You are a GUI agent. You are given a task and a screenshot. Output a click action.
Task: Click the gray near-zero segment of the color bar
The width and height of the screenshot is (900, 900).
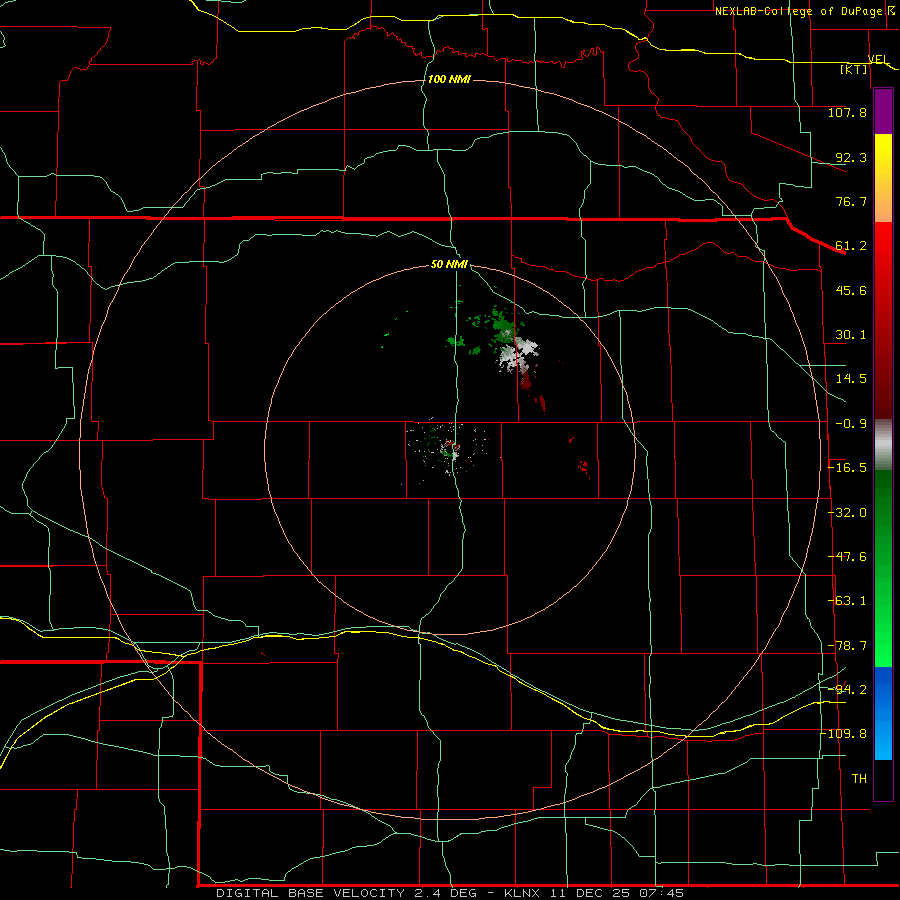883,445
